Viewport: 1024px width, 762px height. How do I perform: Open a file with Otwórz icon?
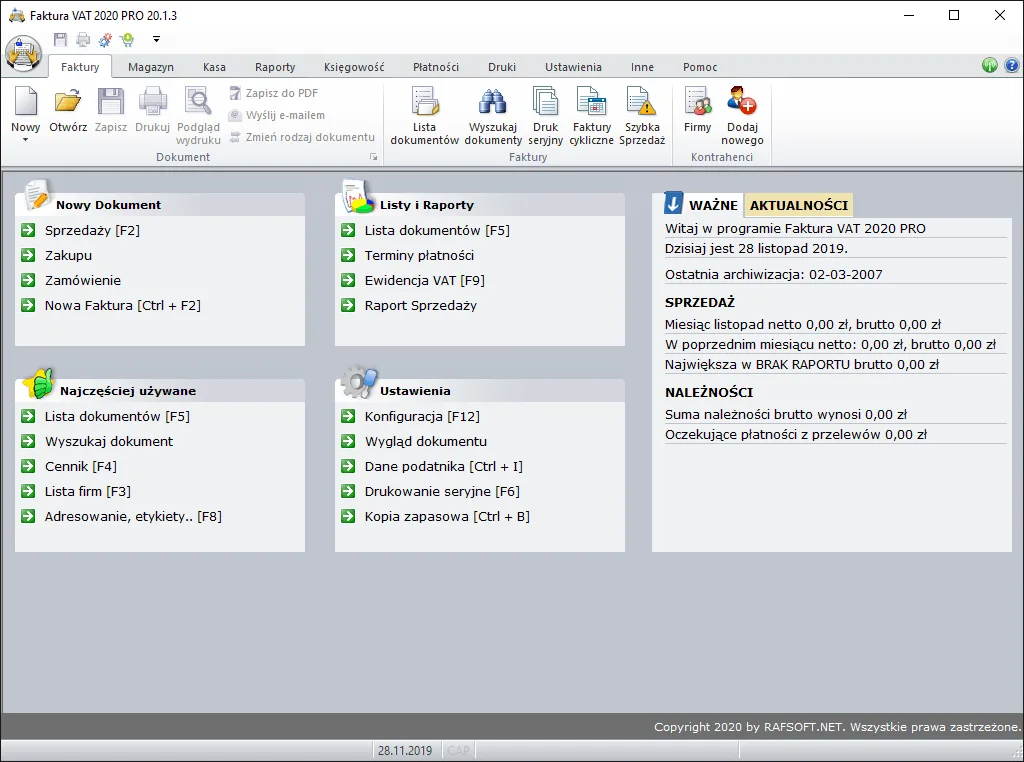point(68,104)
